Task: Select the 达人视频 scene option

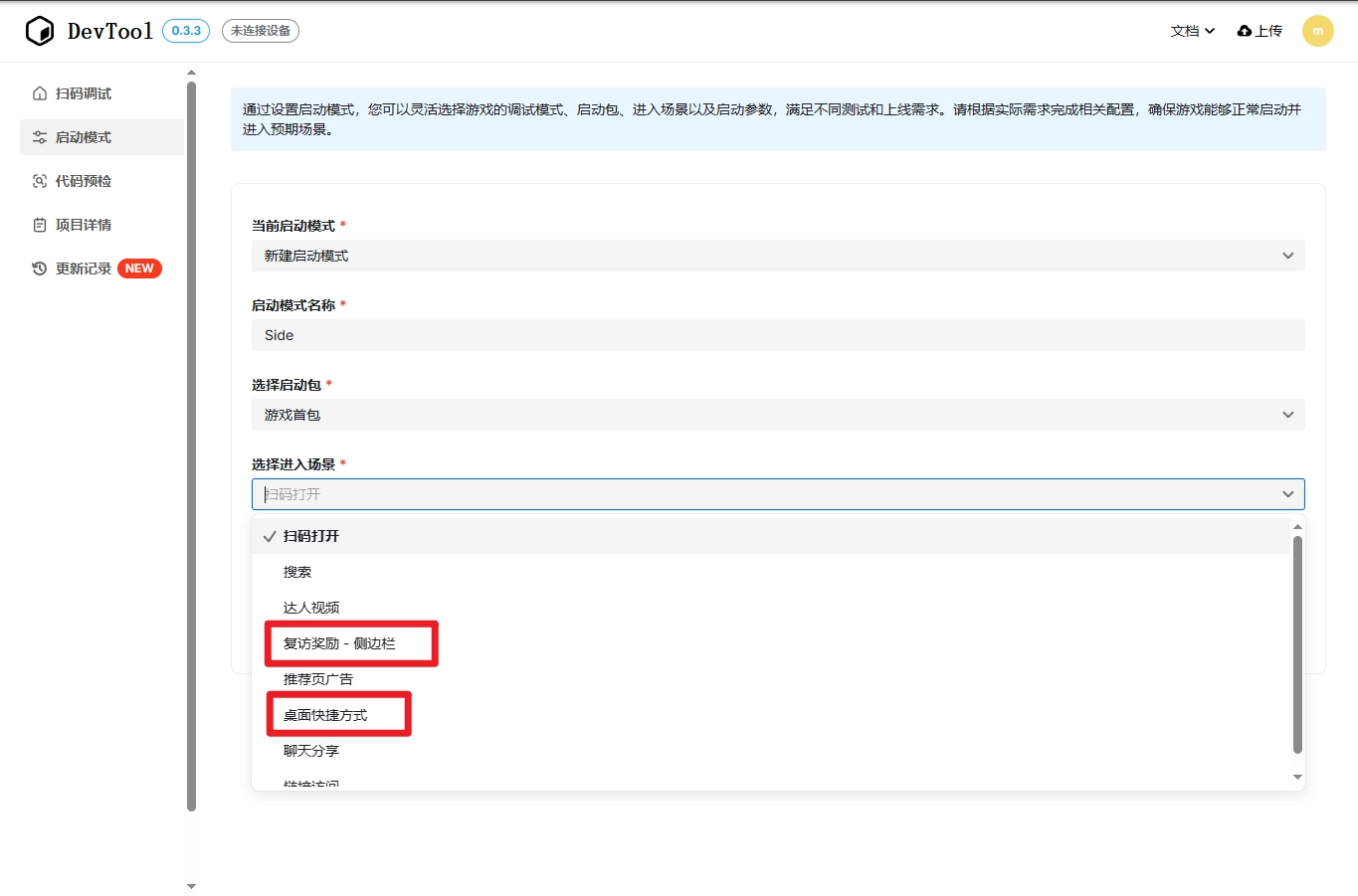Action: pos(771,608)
